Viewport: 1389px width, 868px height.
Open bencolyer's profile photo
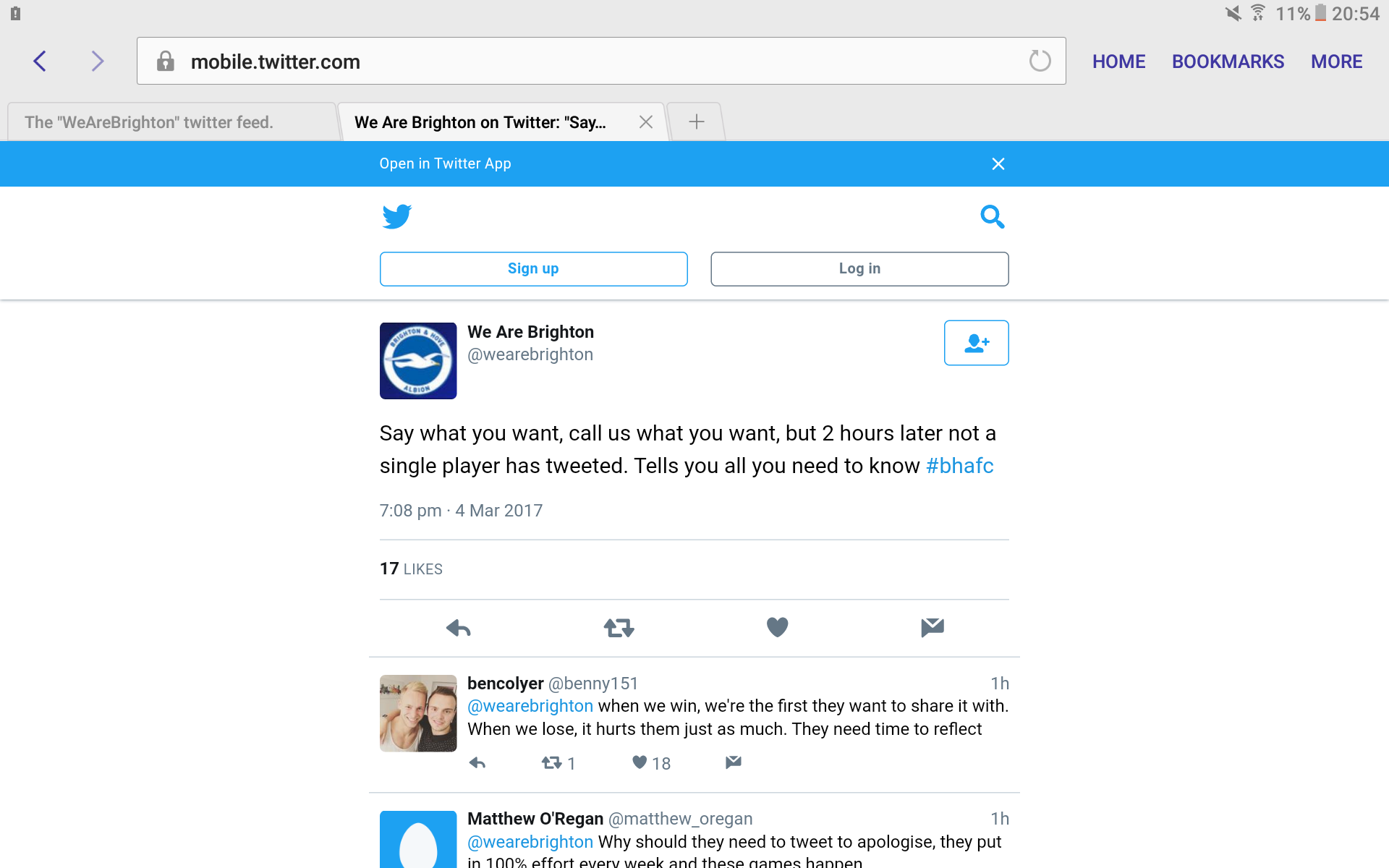point(418,713)
